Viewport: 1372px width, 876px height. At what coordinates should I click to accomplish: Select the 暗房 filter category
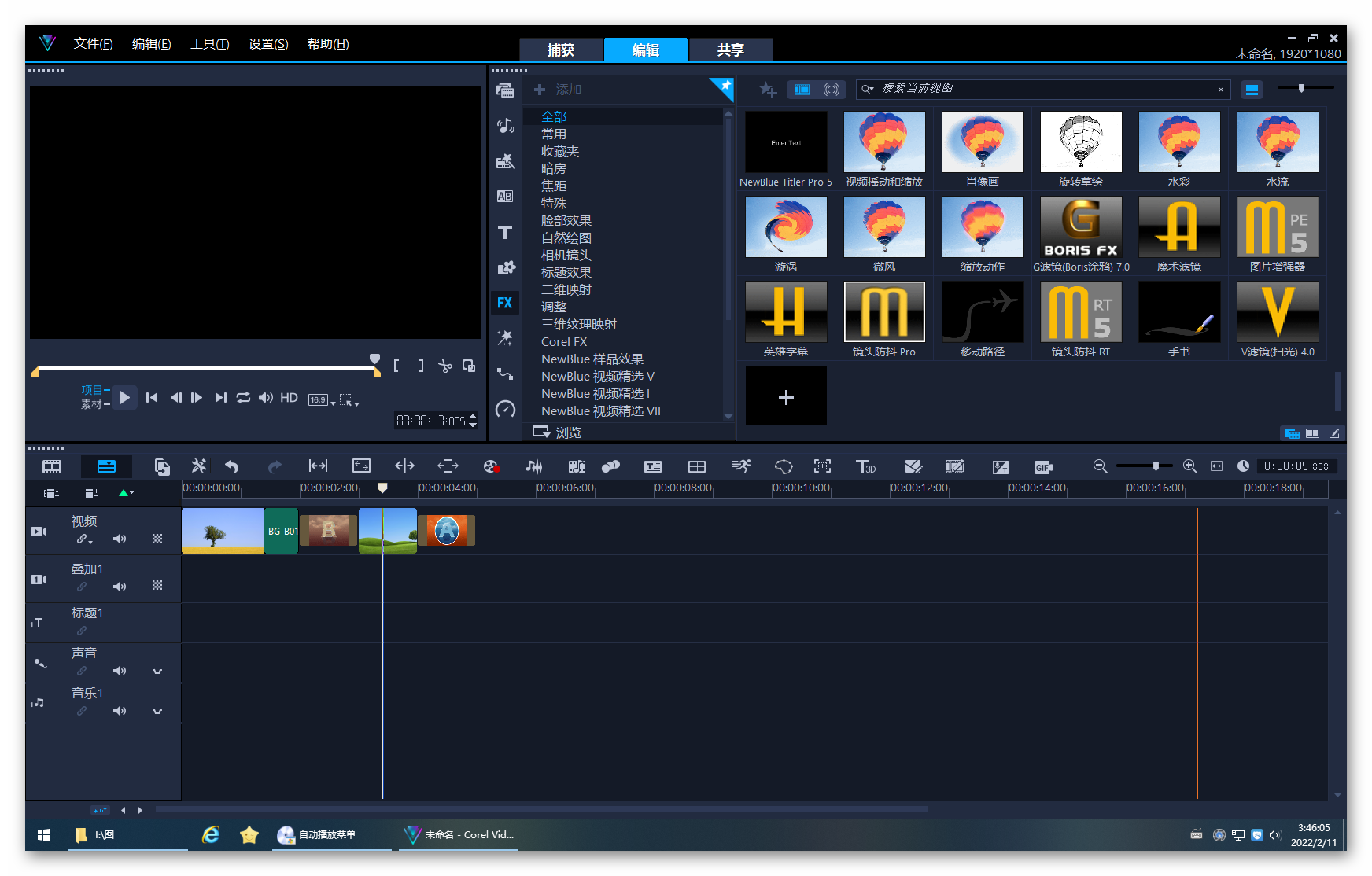[x=554, y=168]
